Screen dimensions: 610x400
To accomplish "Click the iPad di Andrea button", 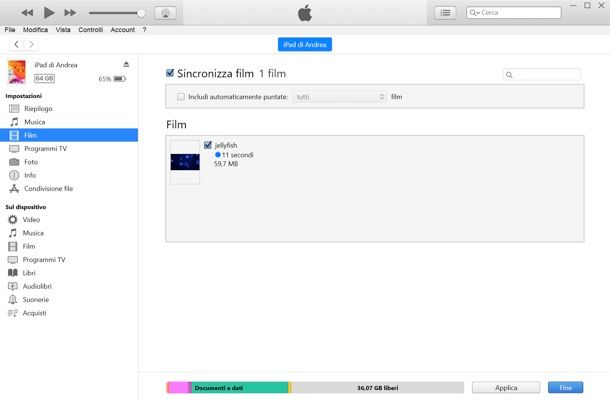I will tap(305, 44).
